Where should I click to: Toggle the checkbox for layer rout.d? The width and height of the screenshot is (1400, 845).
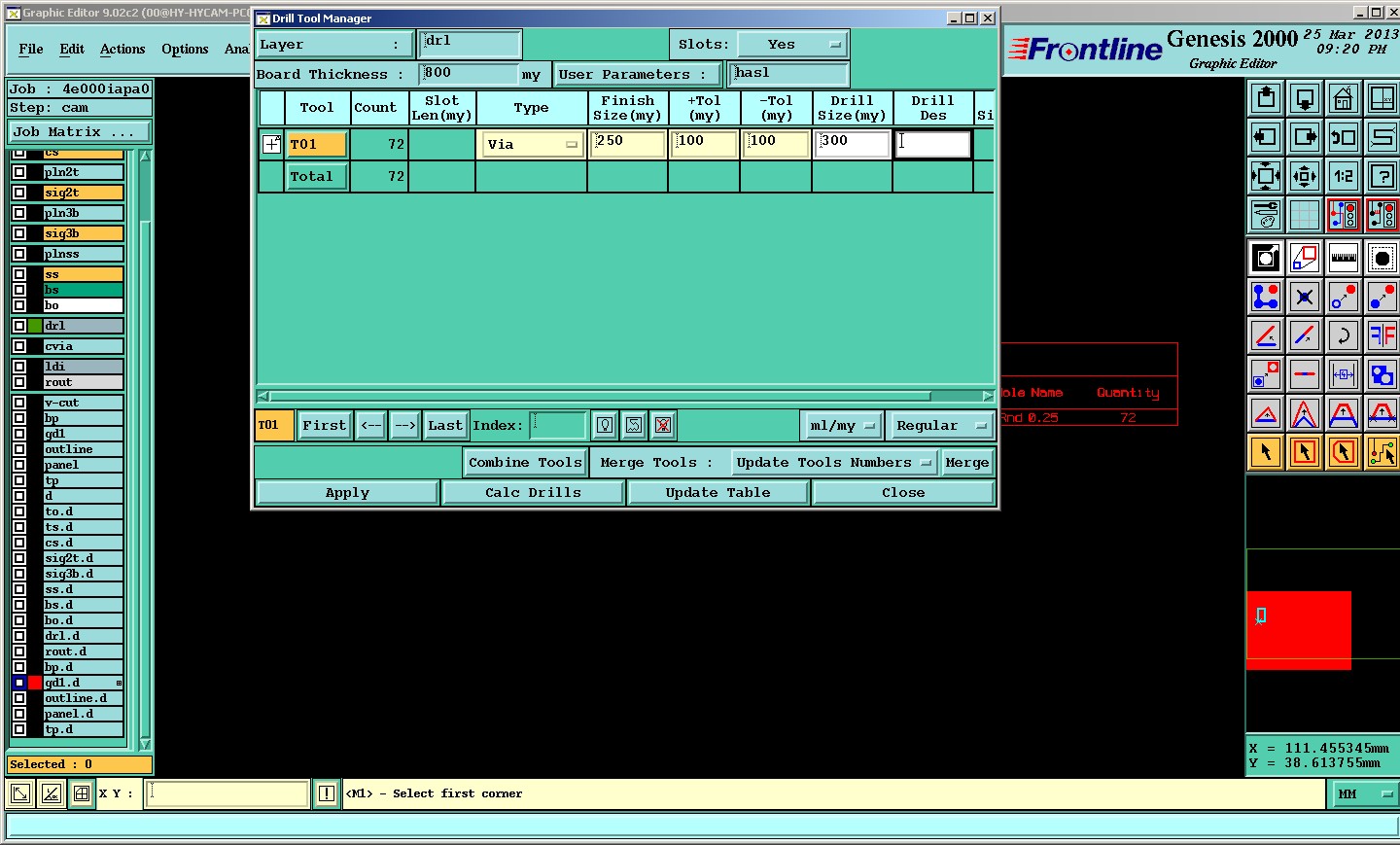19,651
